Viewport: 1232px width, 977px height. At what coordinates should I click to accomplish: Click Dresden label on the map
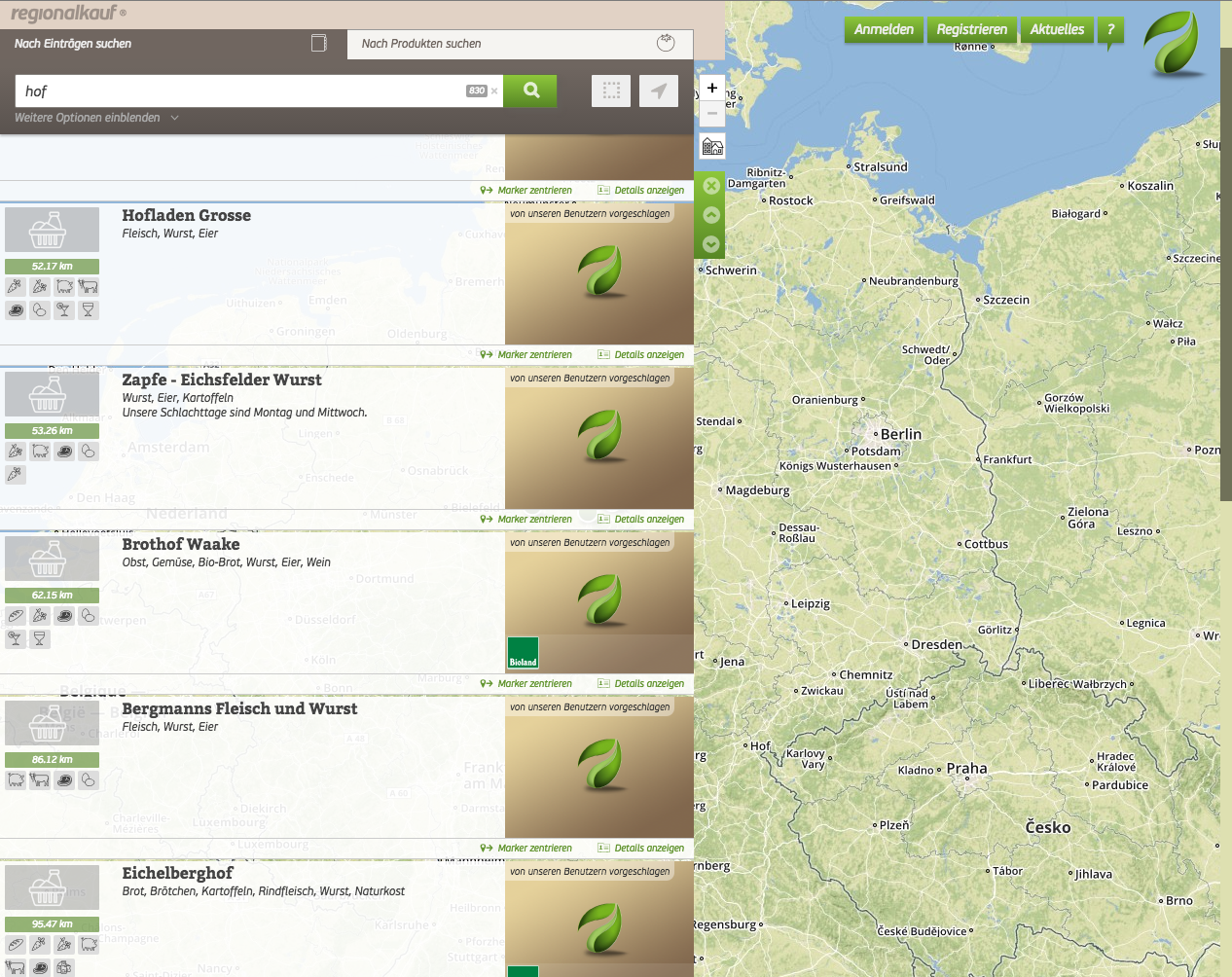click(x=936, y=644)
